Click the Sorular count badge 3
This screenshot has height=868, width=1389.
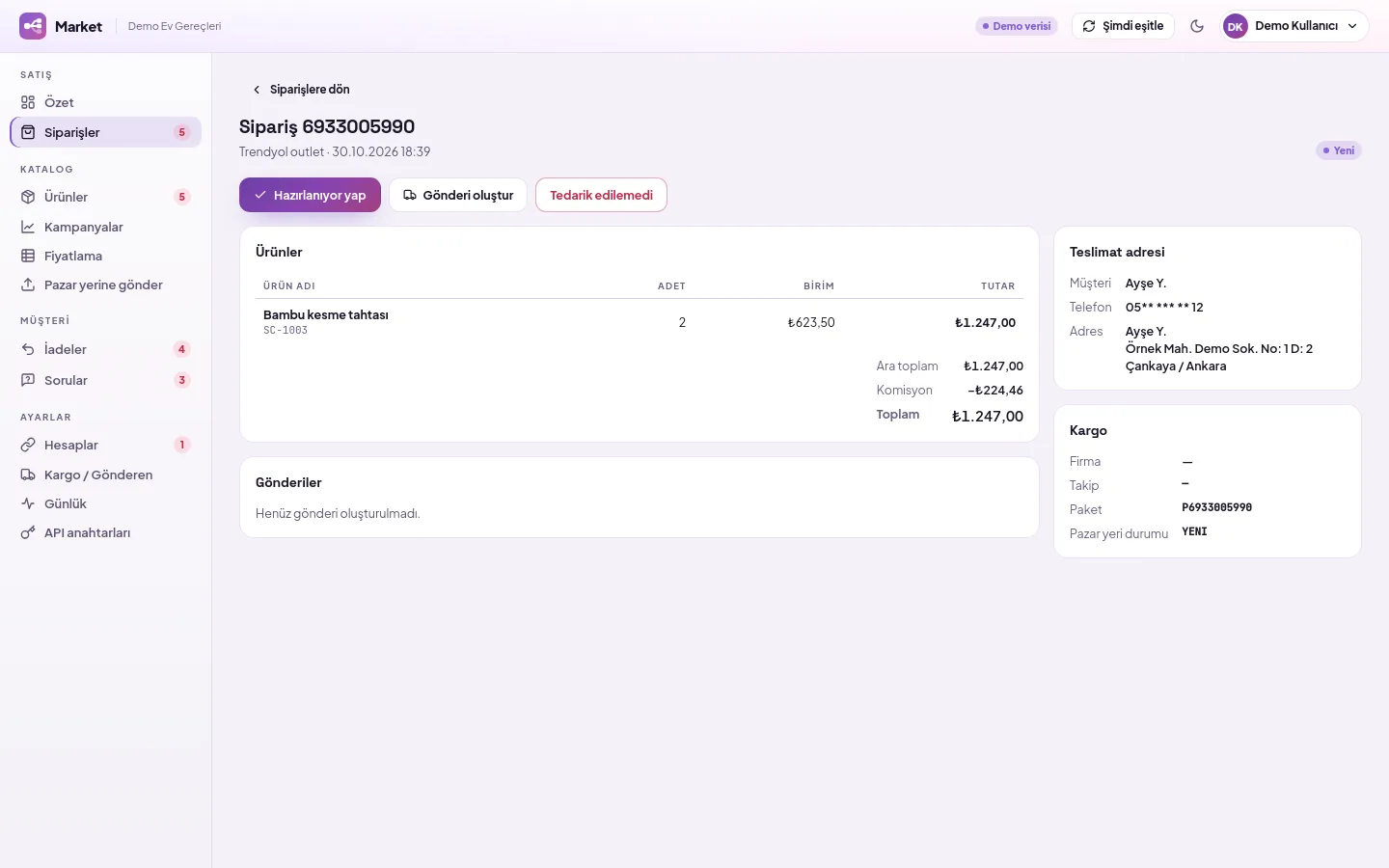(181, 380)
